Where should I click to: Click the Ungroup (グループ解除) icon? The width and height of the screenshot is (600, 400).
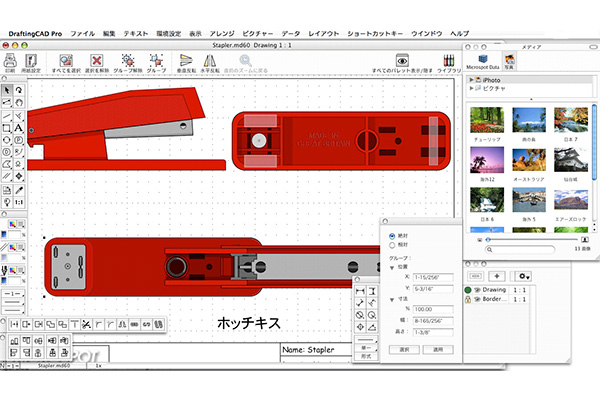pos(129,61)
